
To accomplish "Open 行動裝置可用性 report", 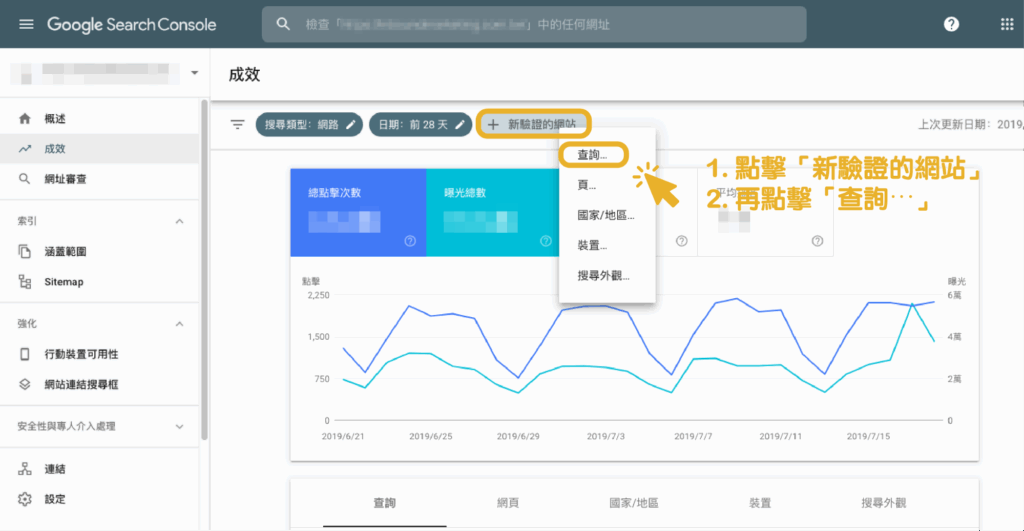I will pos(99,354).
